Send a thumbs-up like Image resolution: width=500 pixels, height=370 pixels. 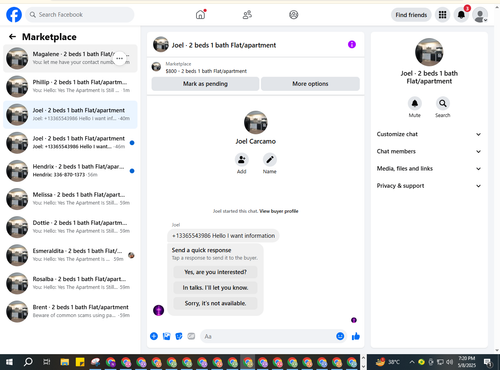(x=356, y=336)
